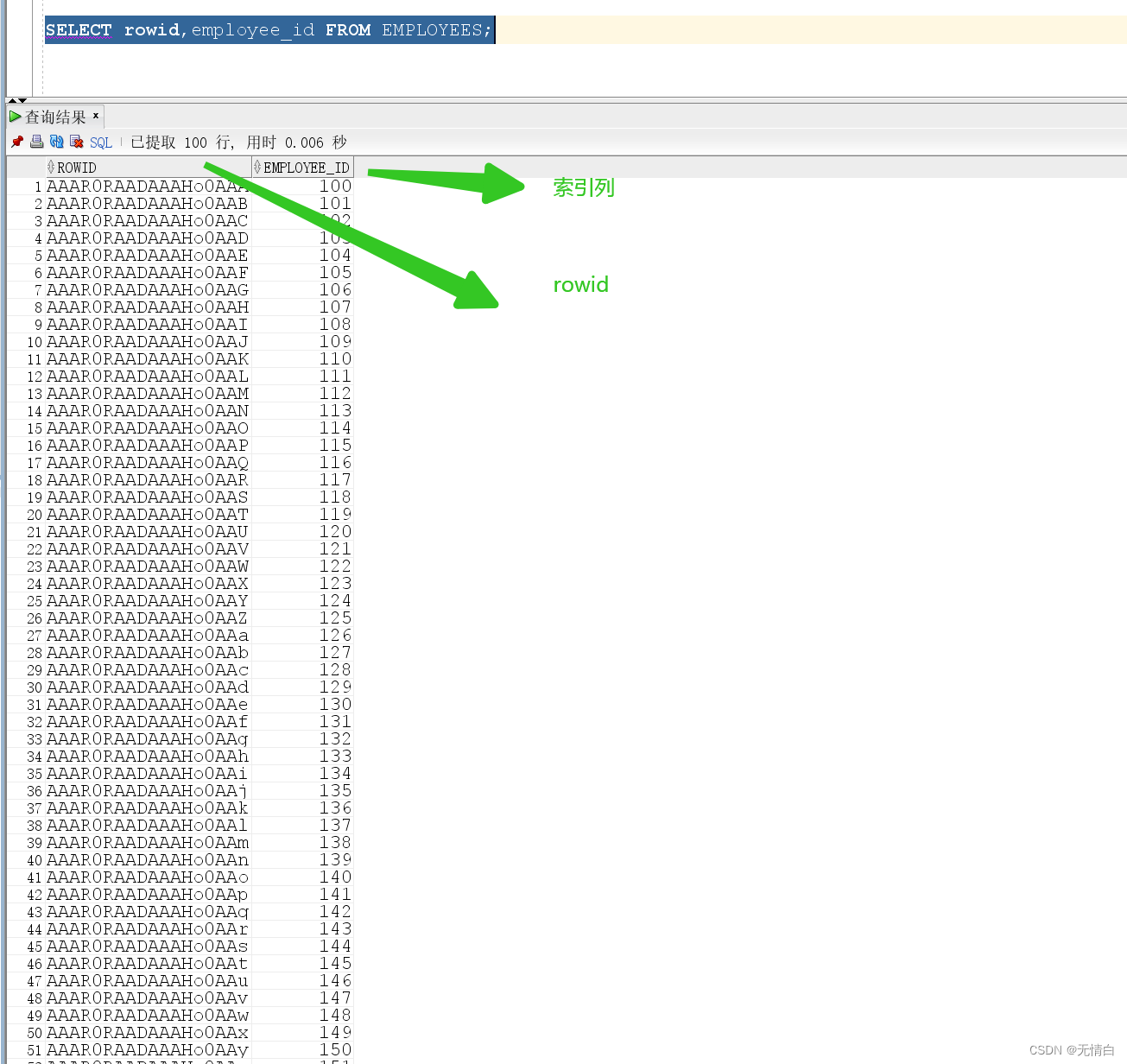Sort by the EMPLOYEE_ID column header

pyautogui.click(x=302, y=168)
